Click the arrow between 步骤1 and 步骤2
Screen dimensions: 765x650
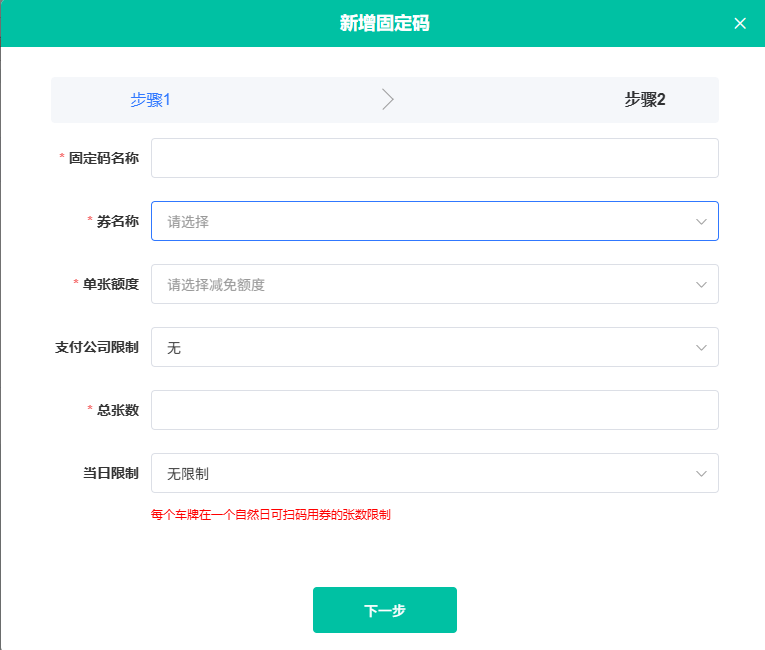point(387,100)
